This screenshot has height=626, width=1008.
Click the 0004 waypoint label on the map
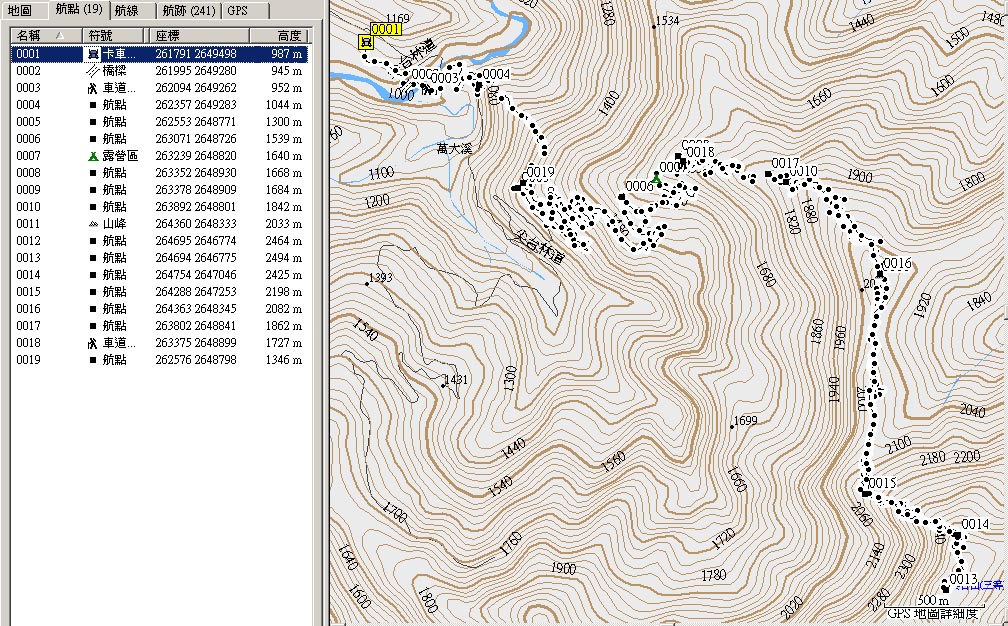point(496,74)
